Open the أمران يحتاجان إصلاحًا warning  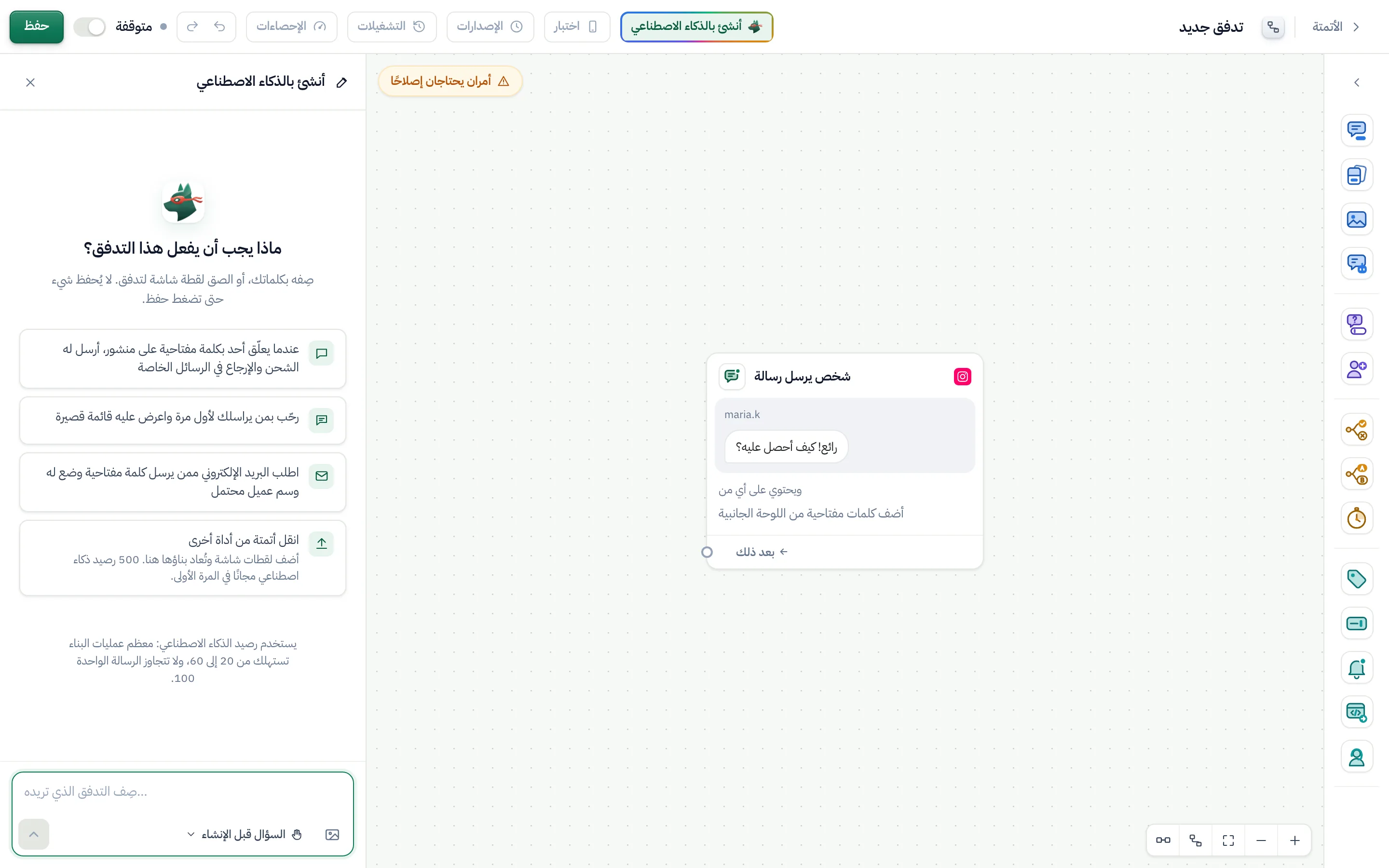(x=450, y=81)
